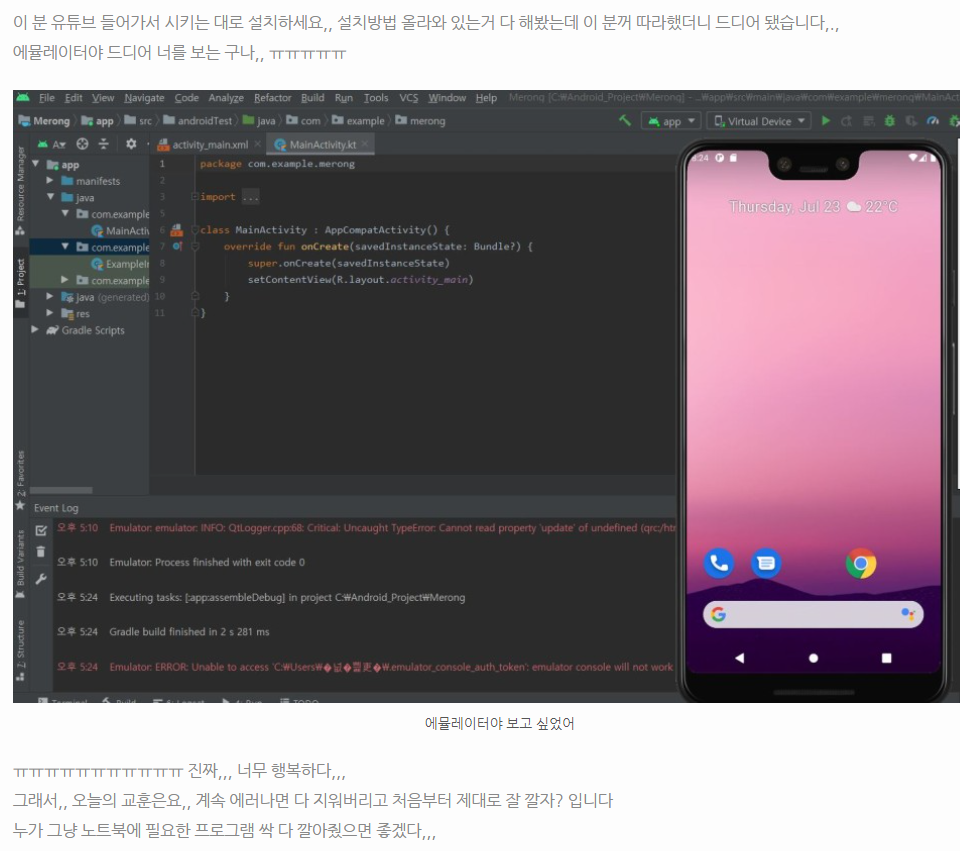Open Project panel gear settings
The height and width of the screenshot is (851, 960).
point(131,144)
